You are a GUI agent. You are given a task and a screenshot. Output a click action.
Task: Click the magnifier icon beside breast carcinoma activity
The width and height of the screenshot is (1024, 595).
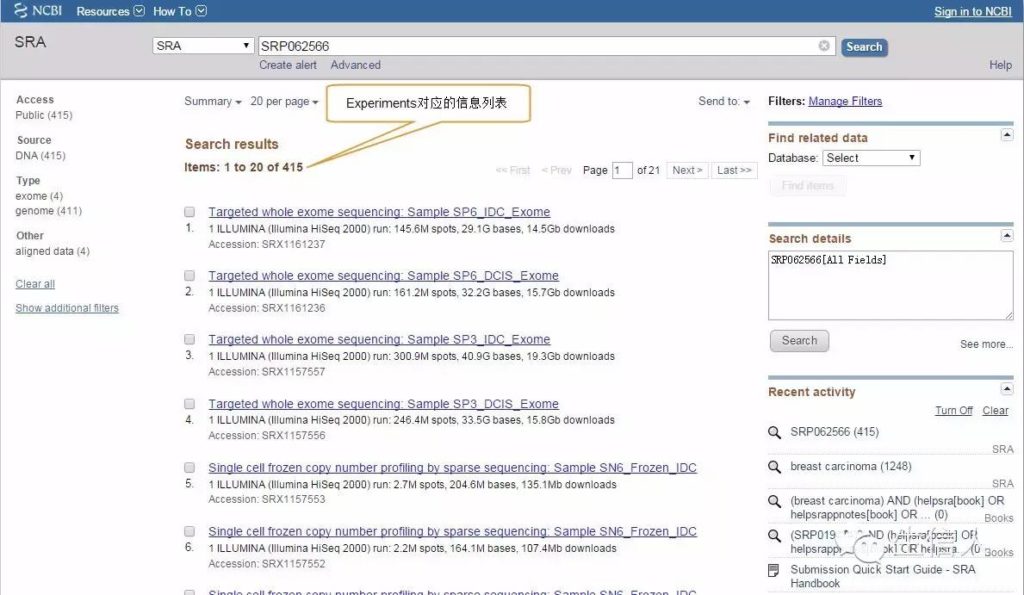tap(775, 466)
